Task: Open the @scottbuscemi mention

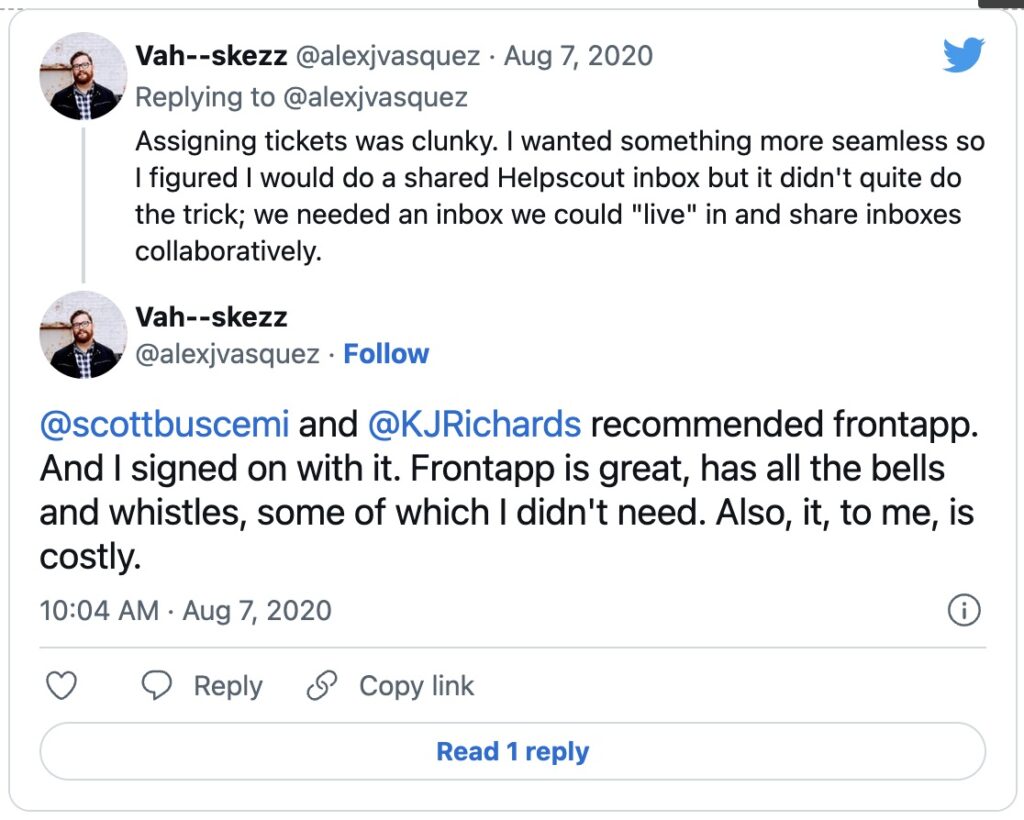Action: click(x=164, y=424)
